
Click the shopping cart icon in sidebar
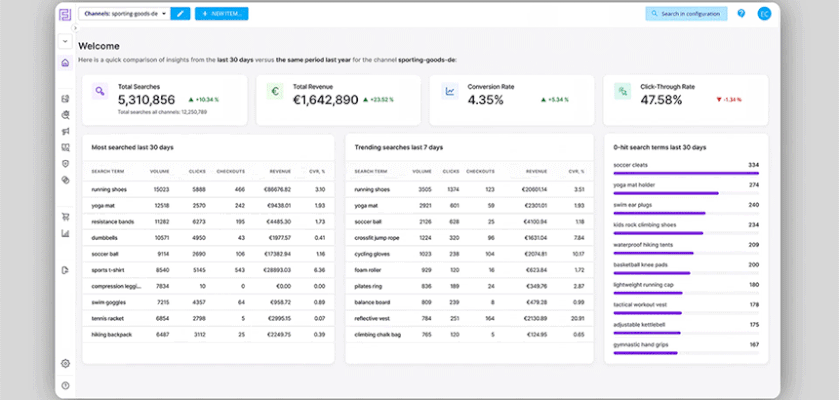65,216
